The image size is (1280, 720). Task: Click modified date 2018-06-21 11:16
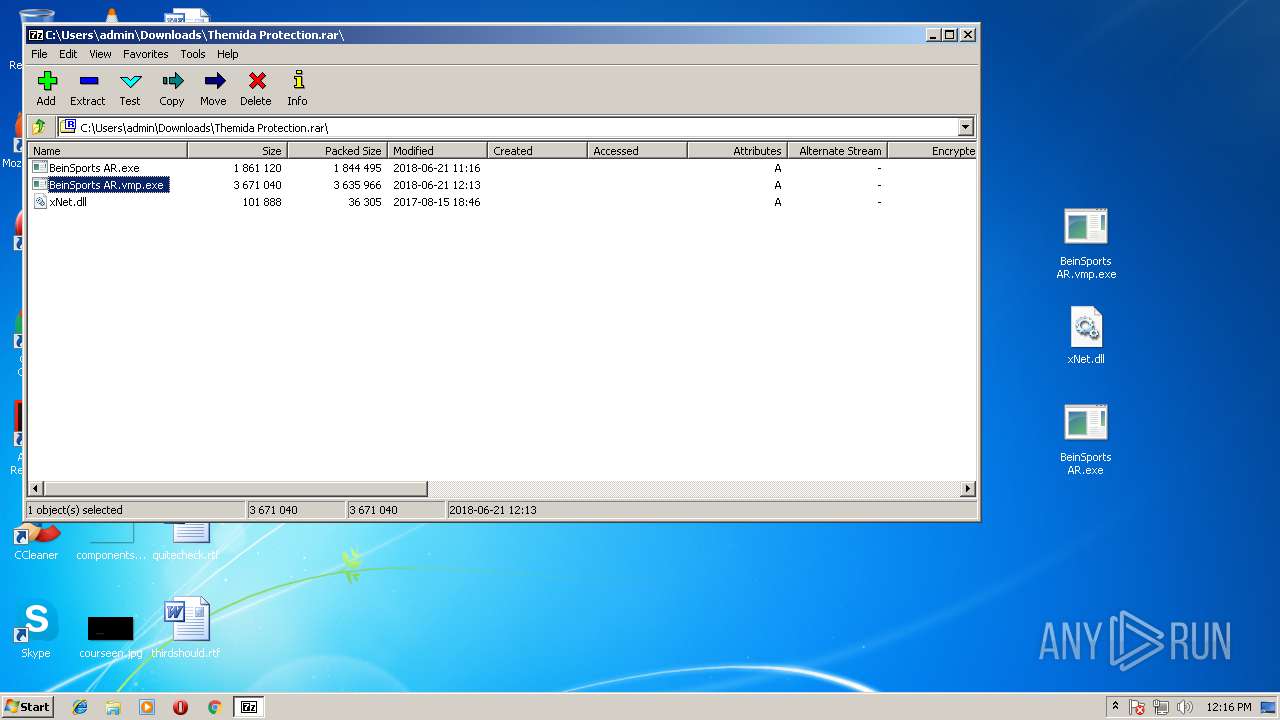point(437,168)
